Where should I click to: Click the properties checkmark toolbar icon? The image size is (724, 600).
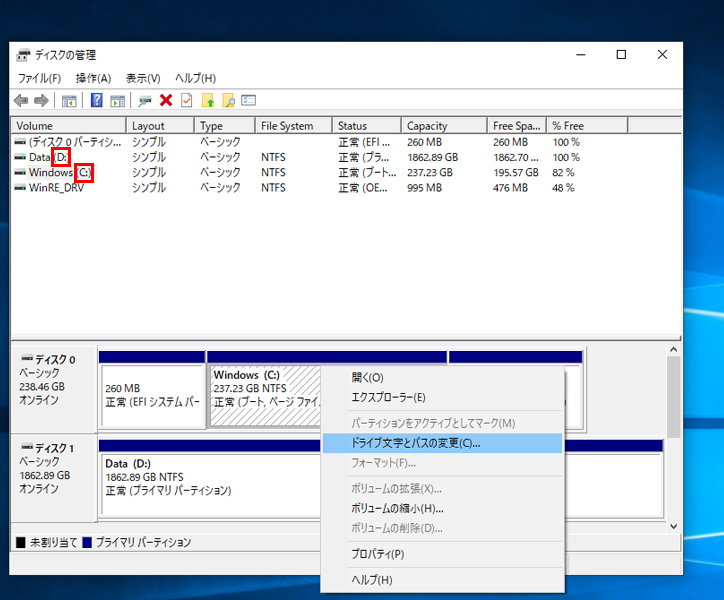186,100
